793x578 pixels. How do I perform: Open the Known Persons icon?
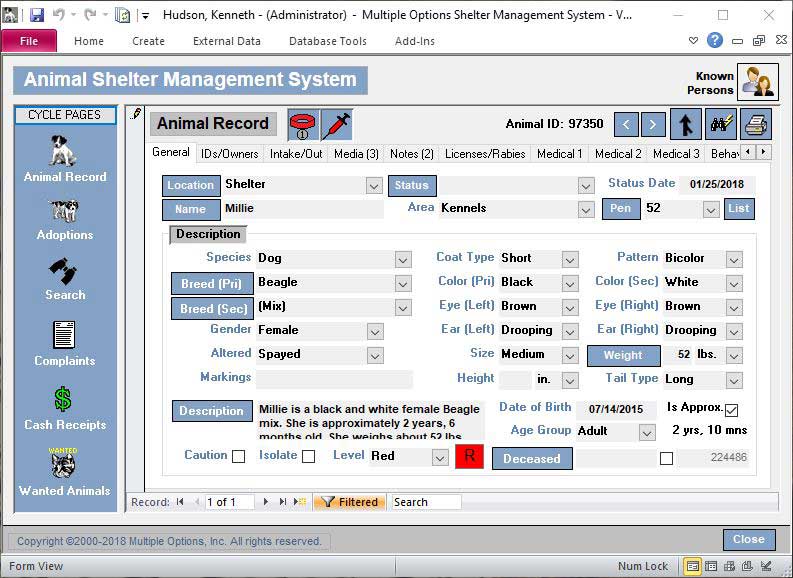[x=757, y=82]
